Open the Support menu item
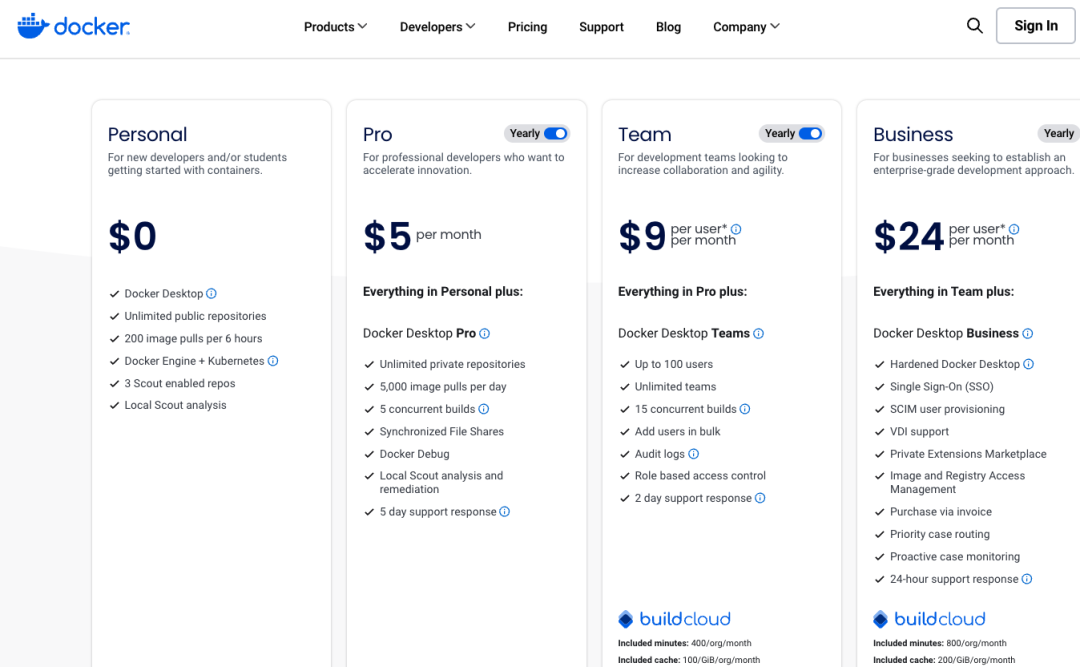 pyautogui.click(x=601, y=27)
